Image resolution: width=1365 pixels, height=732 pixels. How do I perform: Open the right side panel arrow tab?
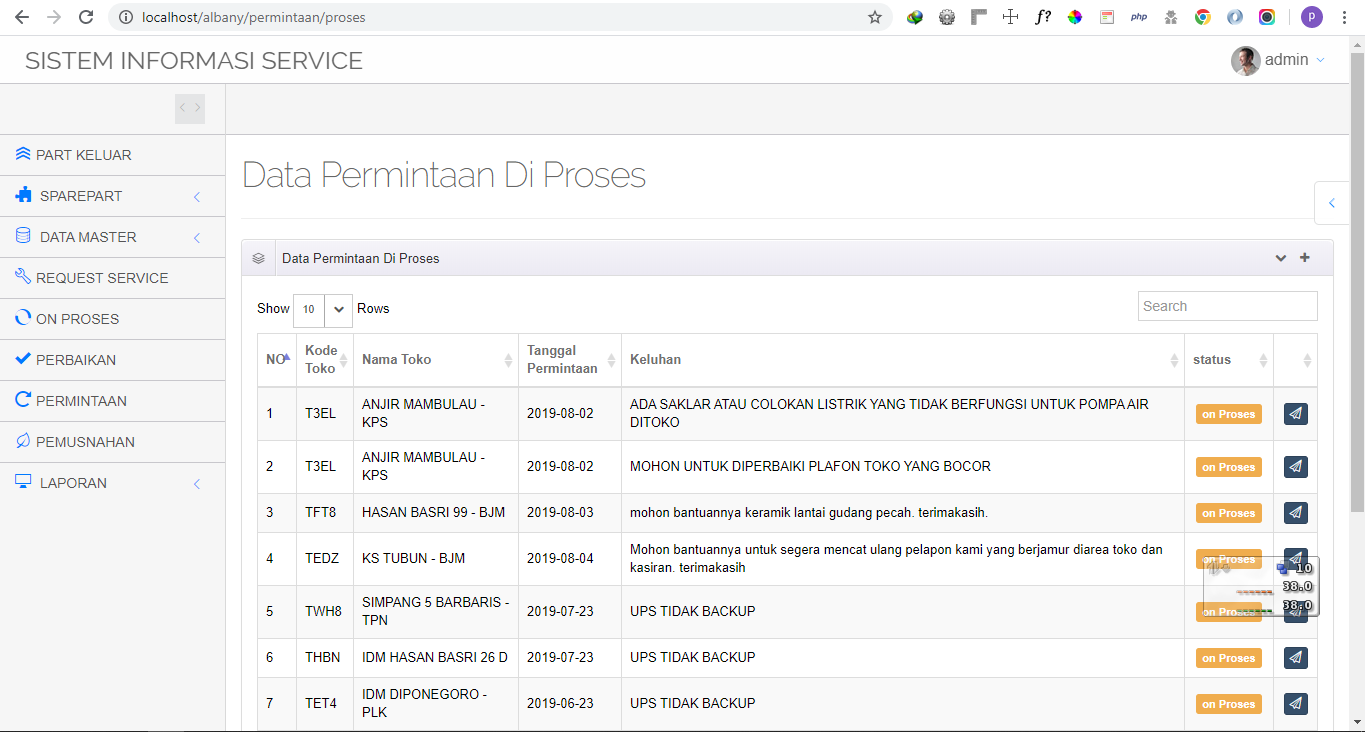coord(1331,203)
